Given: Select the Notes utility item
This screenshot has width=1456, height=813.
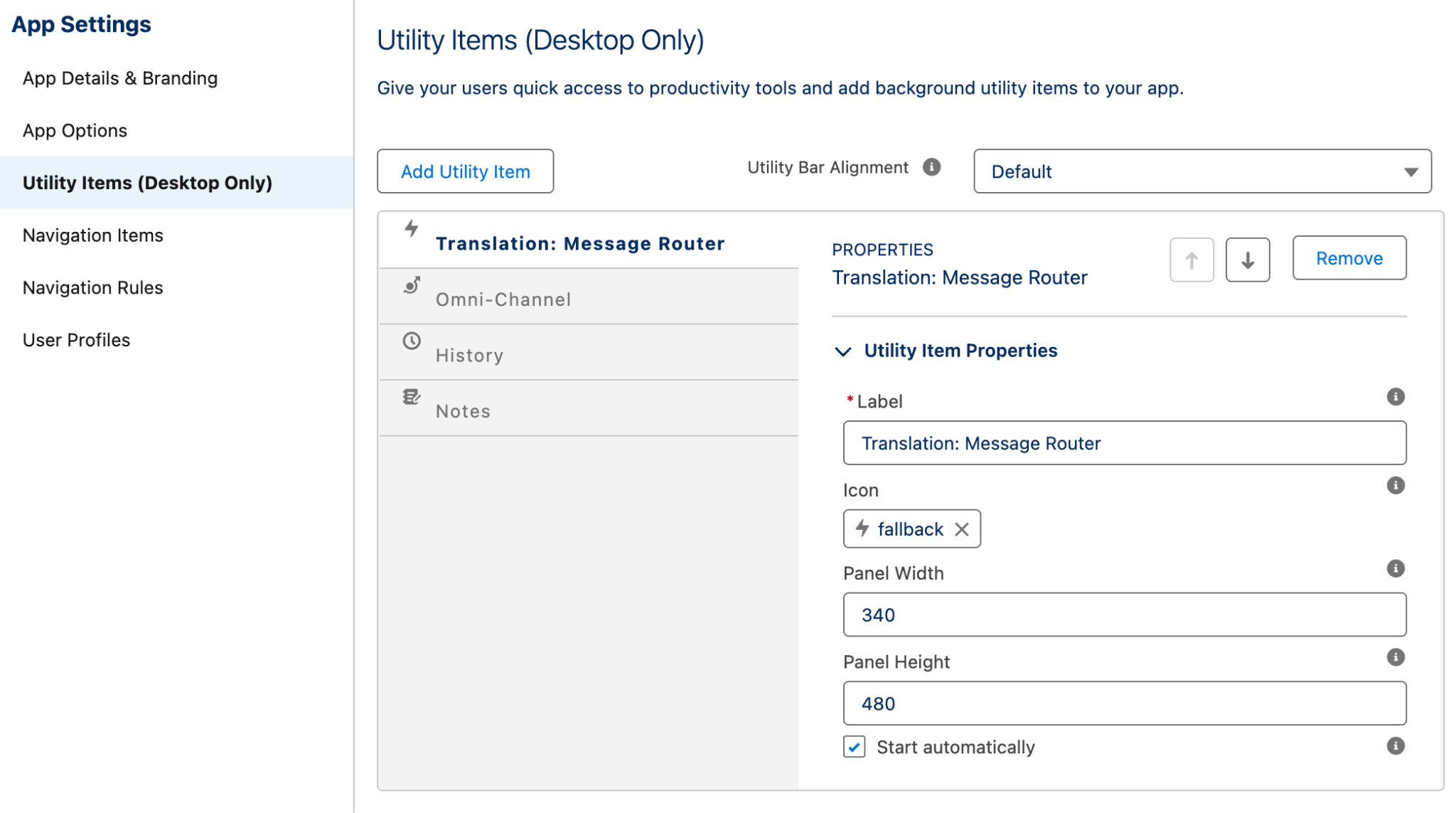Looking at the screenshot, I should click(463, 411).
